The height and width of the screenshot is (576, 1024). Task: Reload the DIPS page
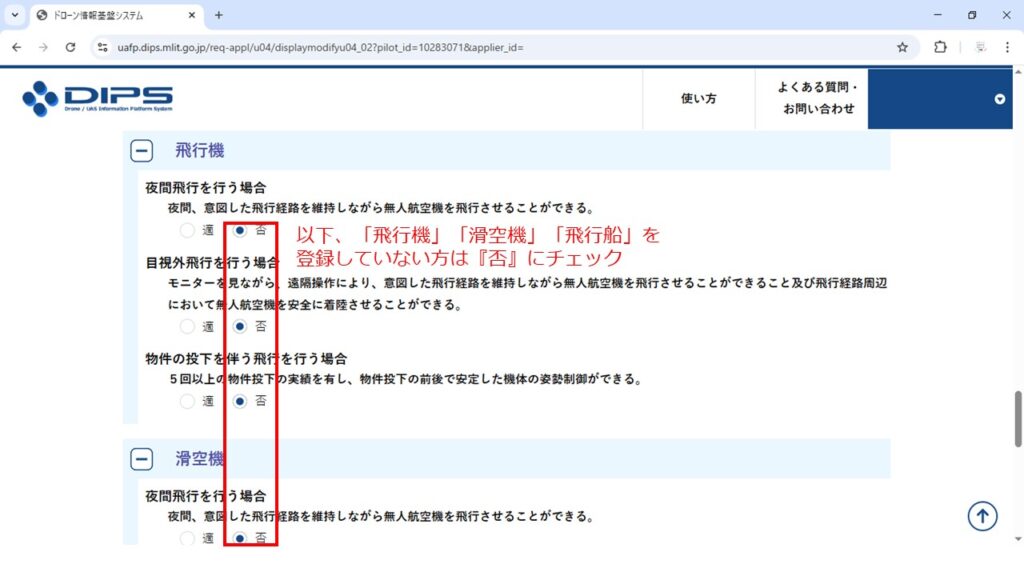70,47
